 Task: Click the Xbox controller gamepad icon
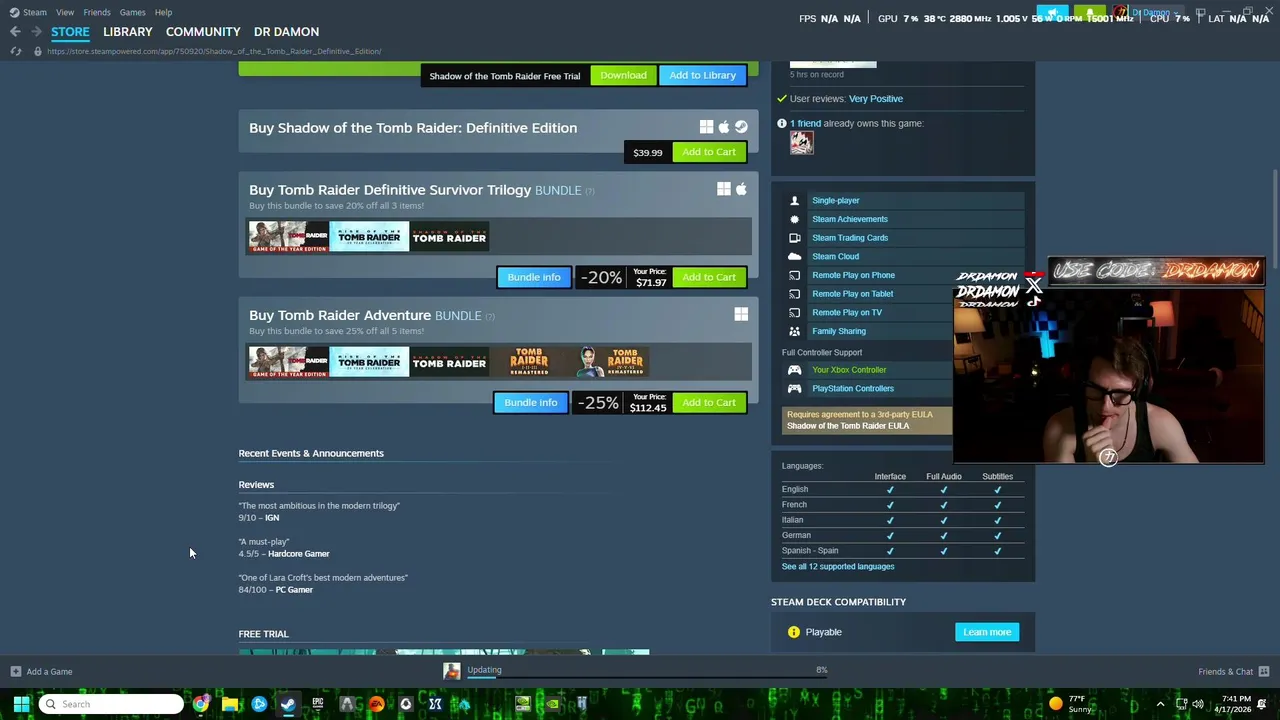tap(795, 370)
